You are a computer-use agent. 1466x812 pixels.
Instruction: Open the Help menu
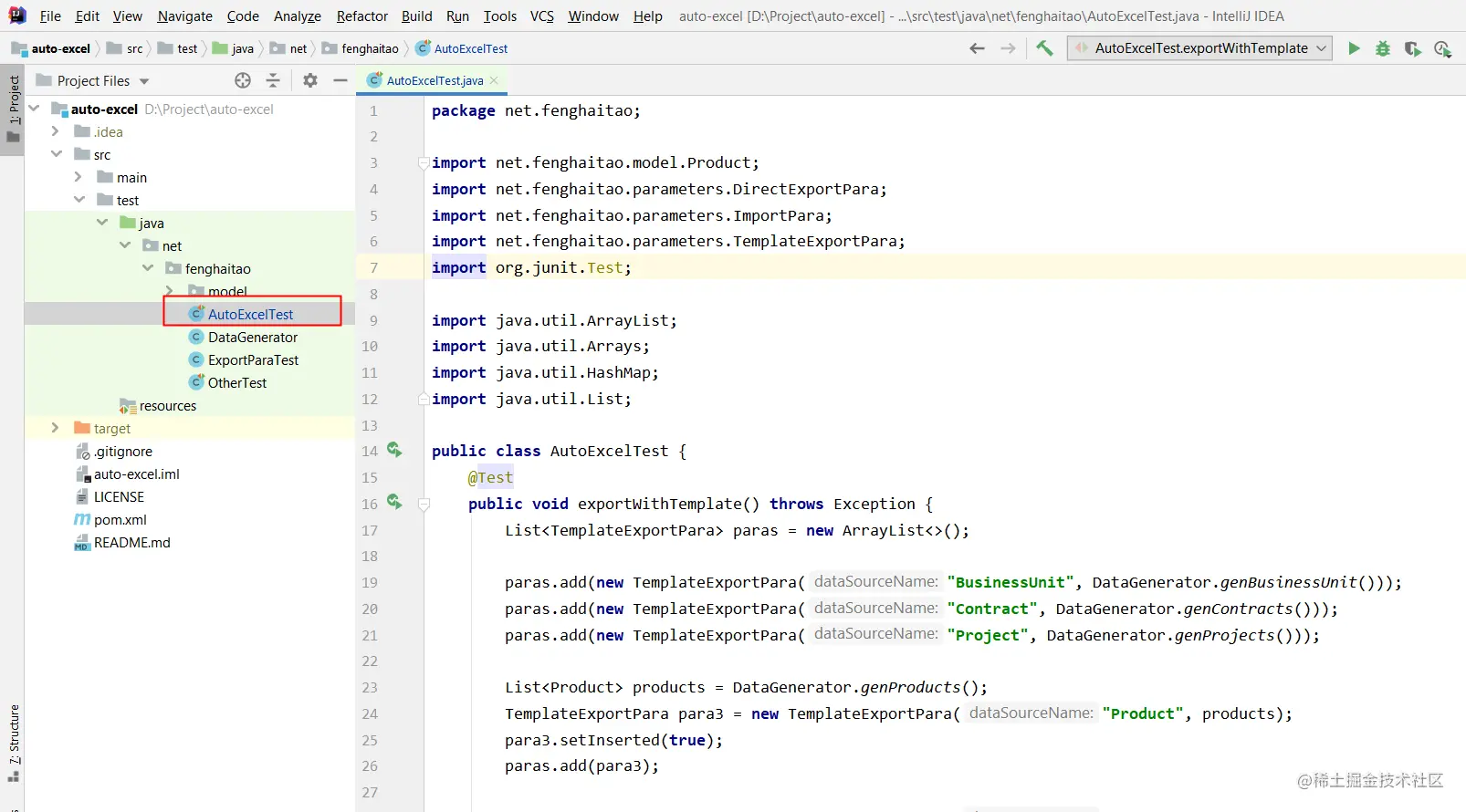click(x=648, y=16)
